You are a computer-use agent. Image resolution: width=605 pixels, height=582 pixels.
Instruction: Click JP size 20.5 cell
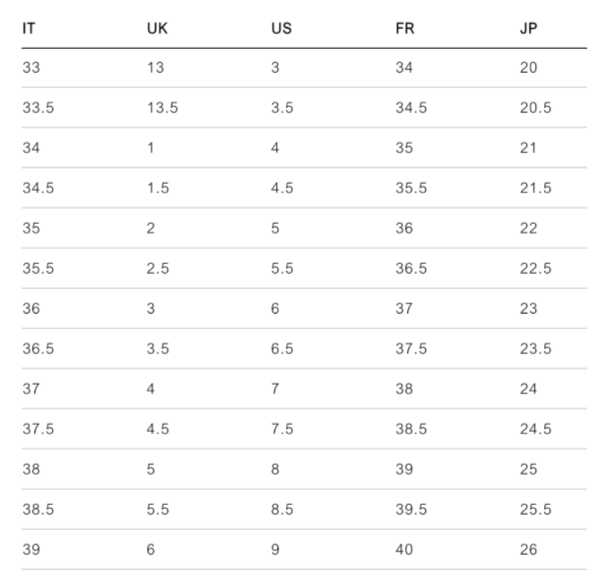pos(536,108)
